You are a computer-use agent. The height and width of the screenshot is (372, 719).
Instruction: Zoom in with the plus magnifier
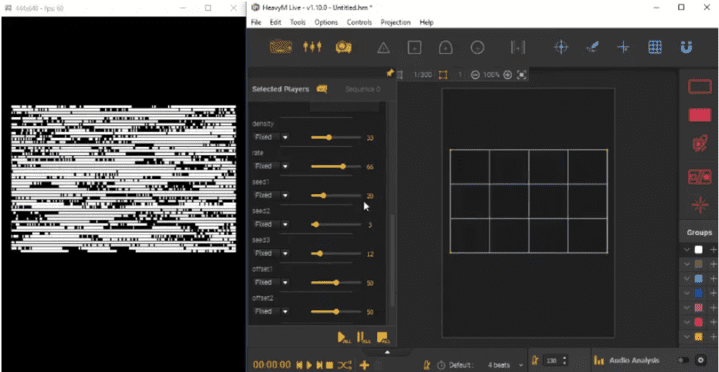(x=507, y=75)
